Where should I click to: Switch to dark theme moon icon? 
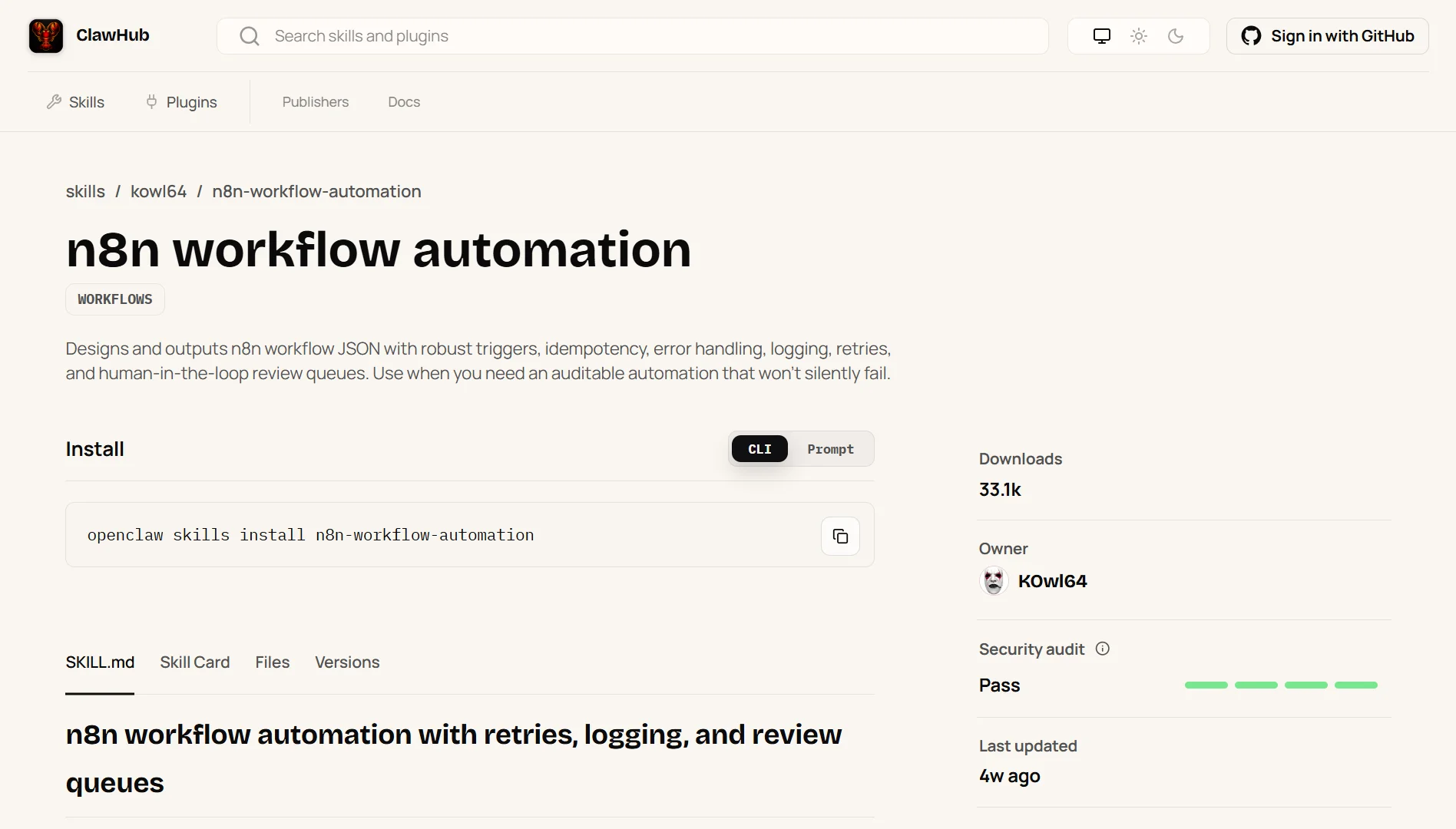click(x=1176, y=36)
